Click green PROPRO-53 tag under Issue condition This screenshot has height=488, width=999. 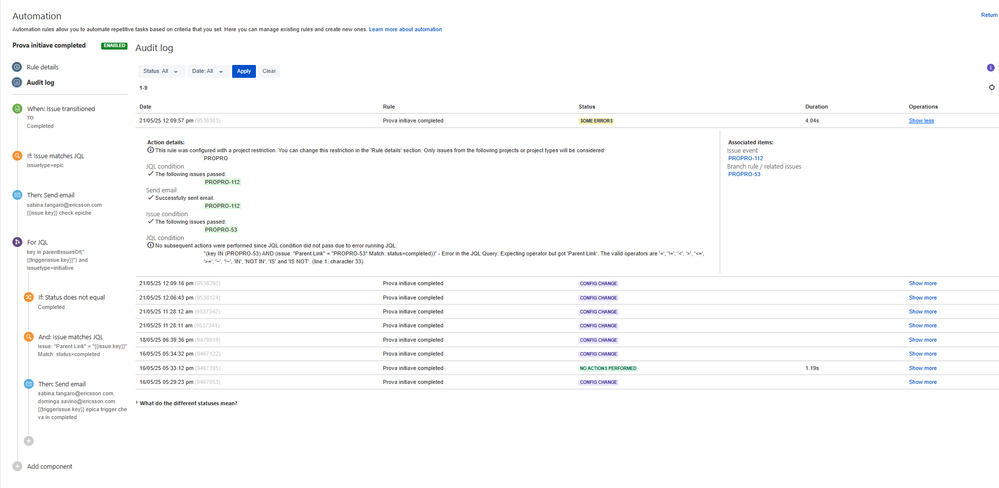221,229
